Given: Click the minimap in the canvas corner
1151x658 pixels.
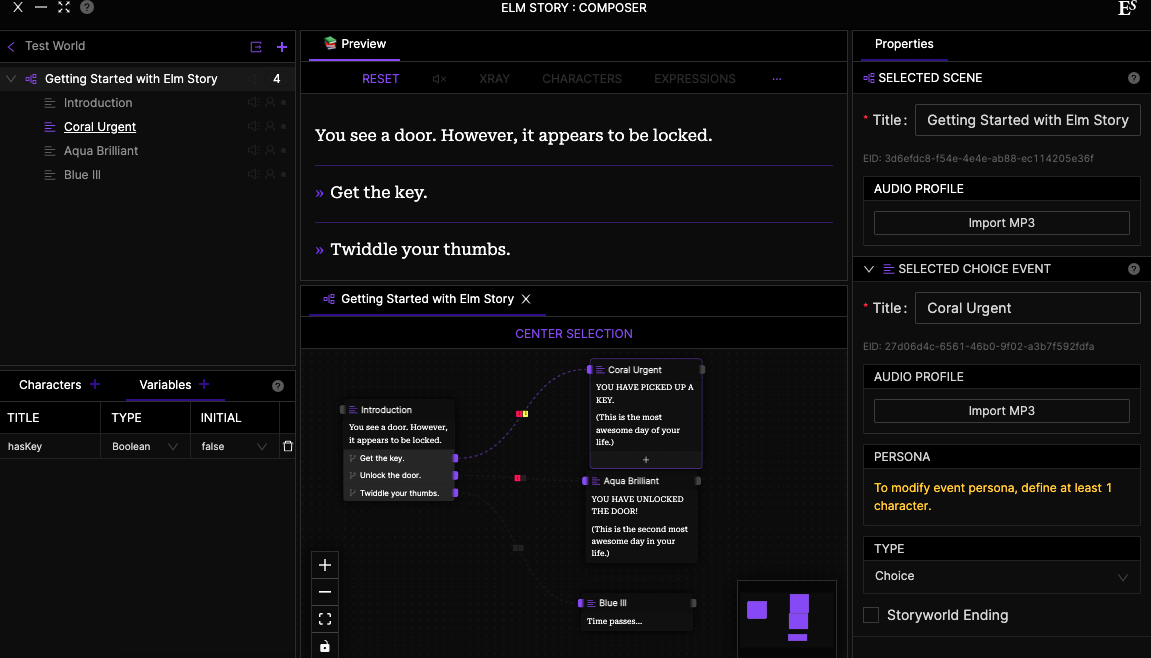Looking at the screenshot, I should pyautogui.click(x=786, y=618).
